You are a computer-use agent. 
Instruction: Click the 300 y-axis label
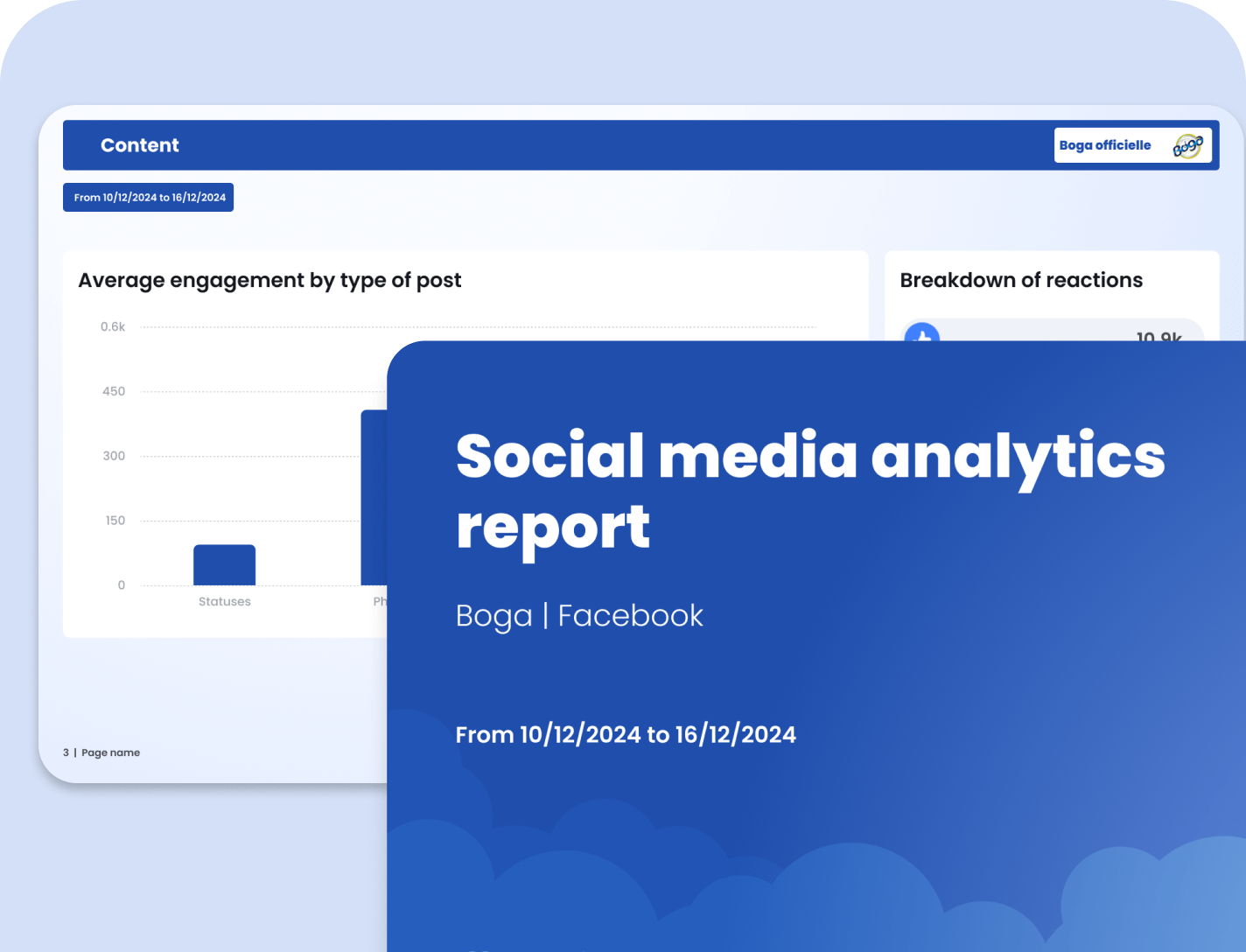114,456
